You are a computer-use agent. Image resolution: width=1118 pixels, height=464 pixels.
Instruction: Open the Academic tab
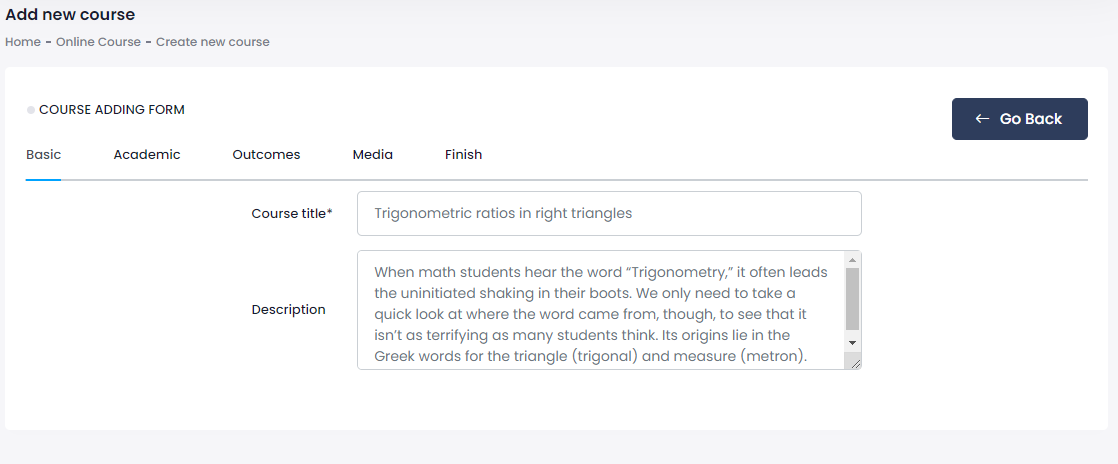coord(147,155)
